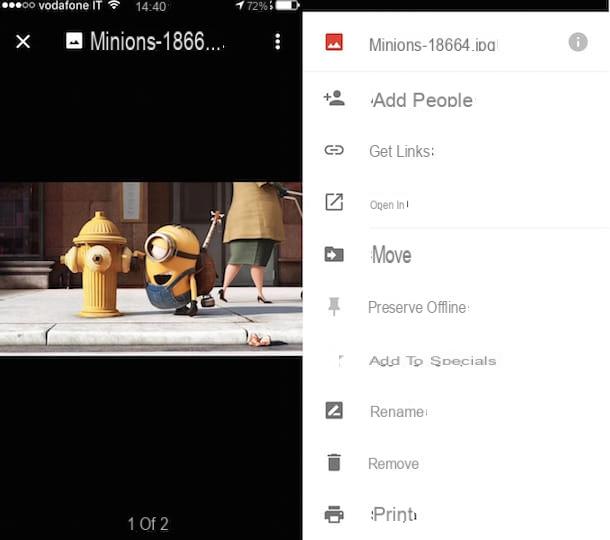The width and height of the screenshot is (610, 540).
Task: Select Rename
Action: [x=398, y=412]
